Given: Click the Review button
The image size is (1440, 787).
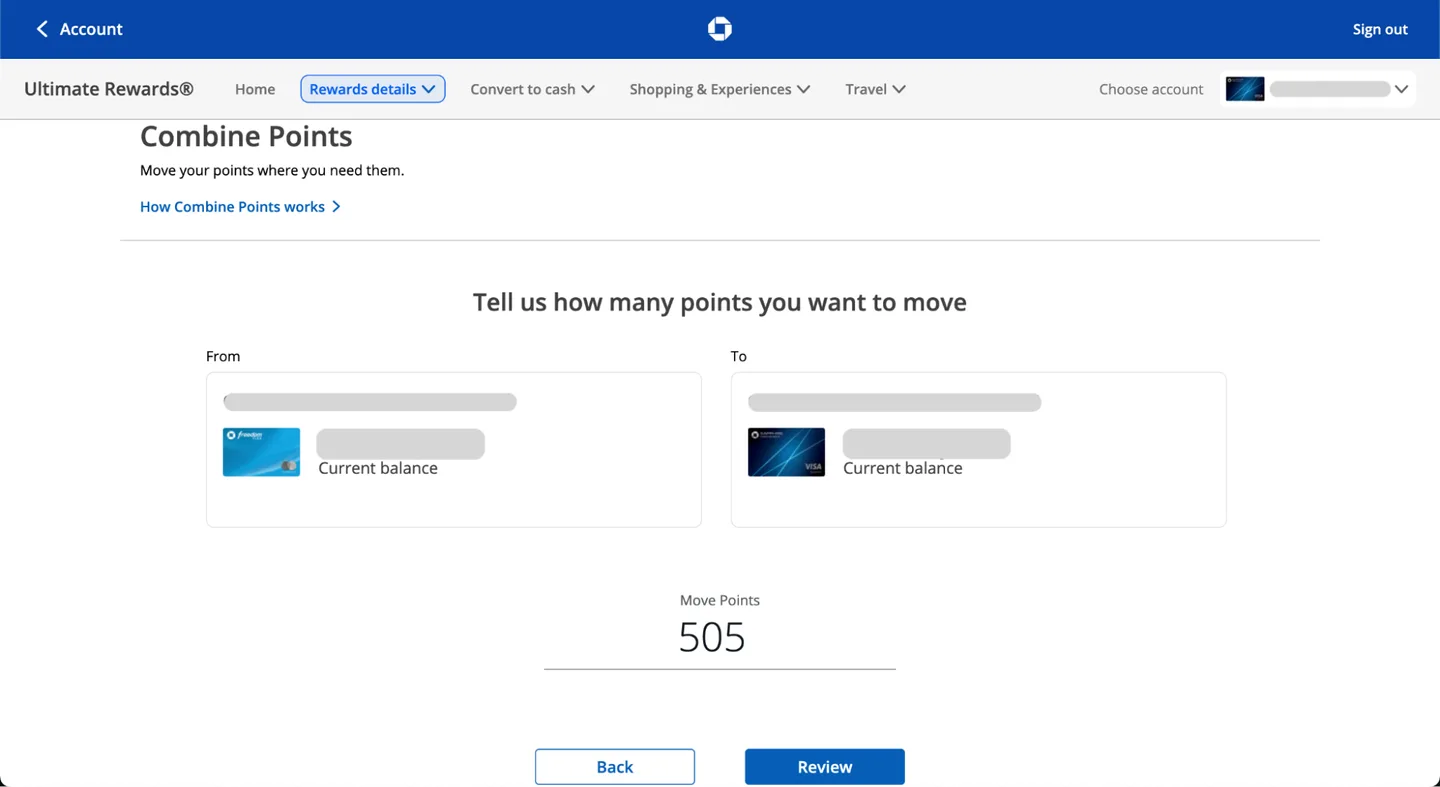Looking at the screenshot, I should pos(824,767).
